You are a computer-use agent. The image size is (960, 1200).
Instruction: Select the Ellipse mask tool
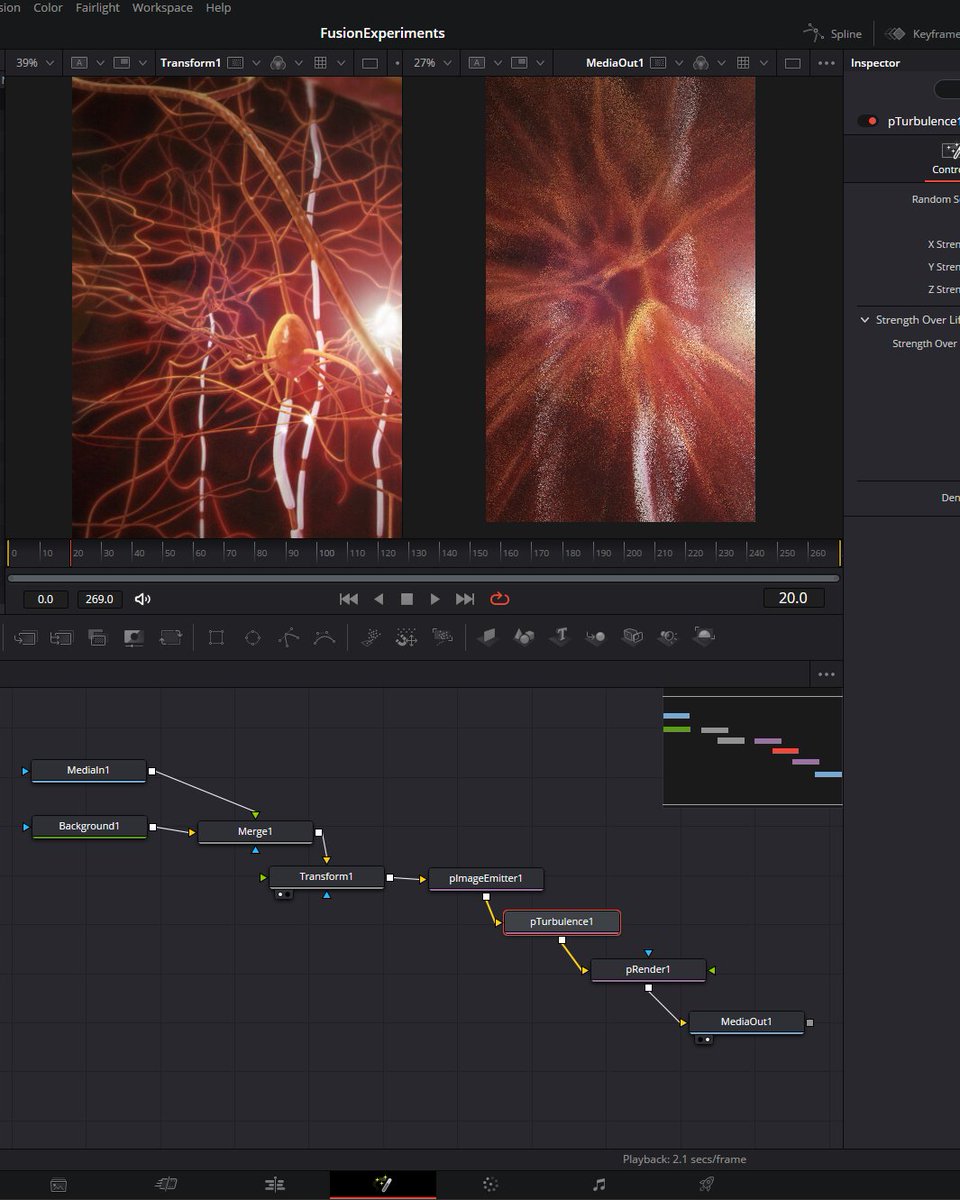(252, 637)
